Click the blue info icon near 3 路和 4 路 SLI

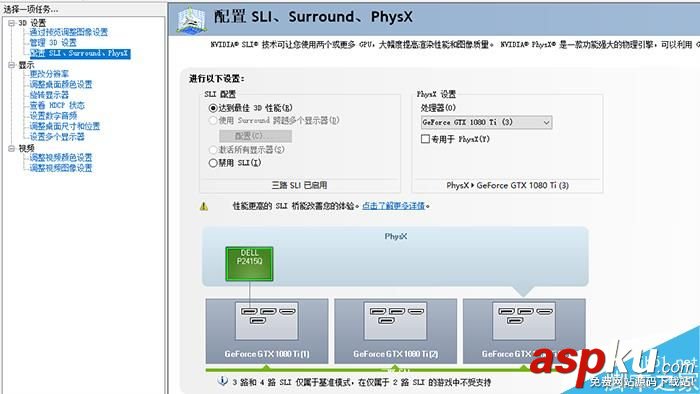pyautogui.click(x=222, y=381)
